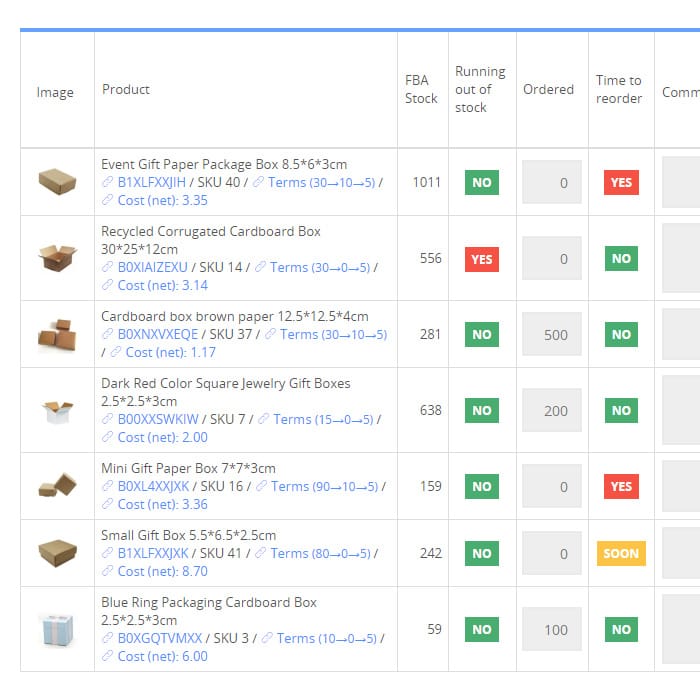The image size is (700, 700).
Task: Click the Running out of stock header
Action: tap(481, 89)
